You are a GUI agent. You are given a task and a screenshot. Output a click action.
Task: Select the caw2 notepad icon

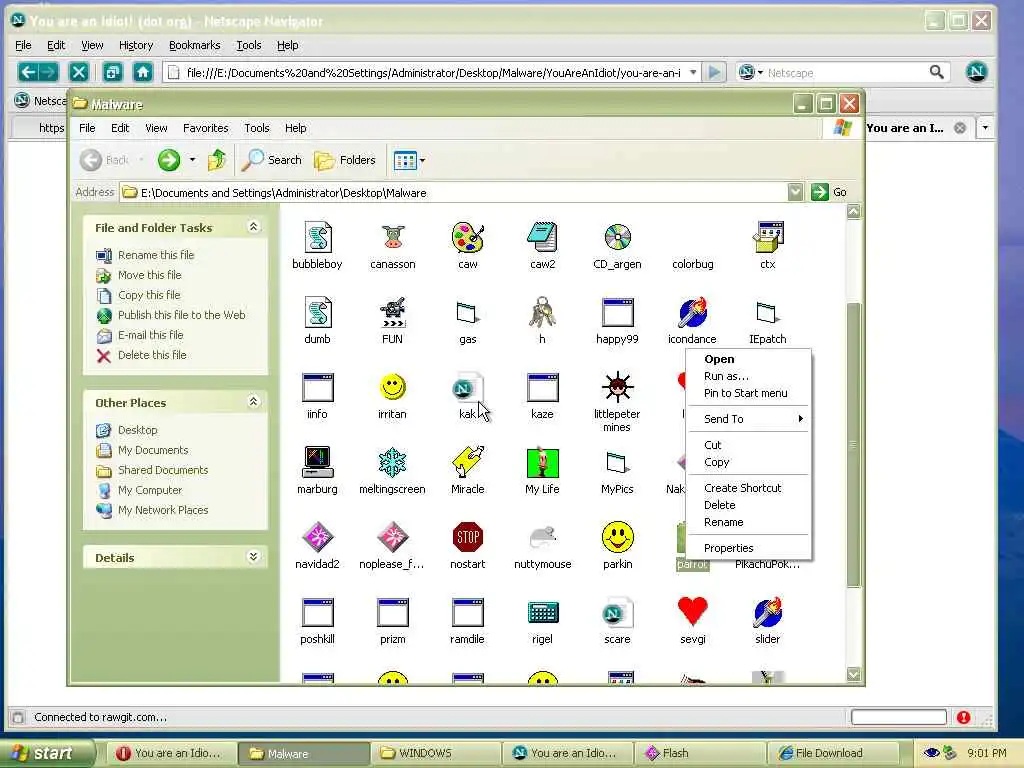[x=542, y=238]
